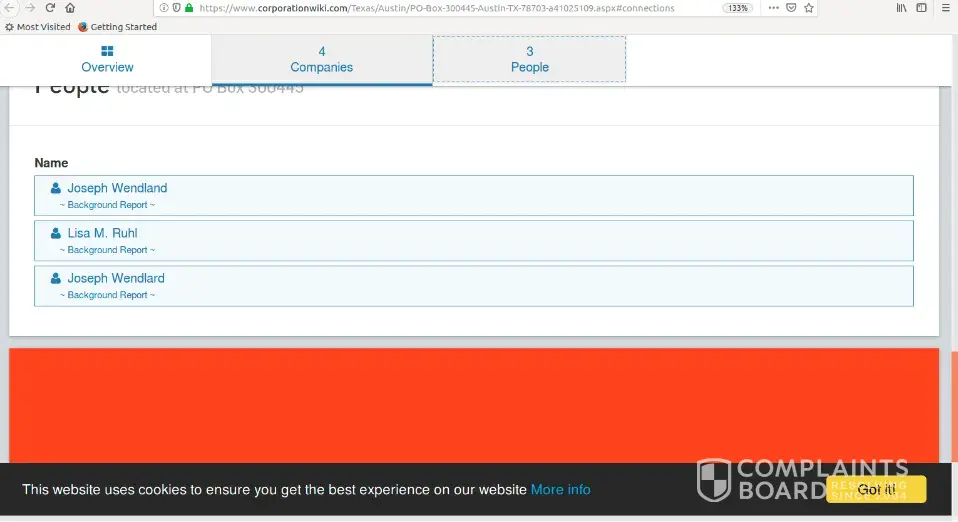Switch to the Overview tab
The width and height of the screenshot is (958, 522).
tap(107, 60)
